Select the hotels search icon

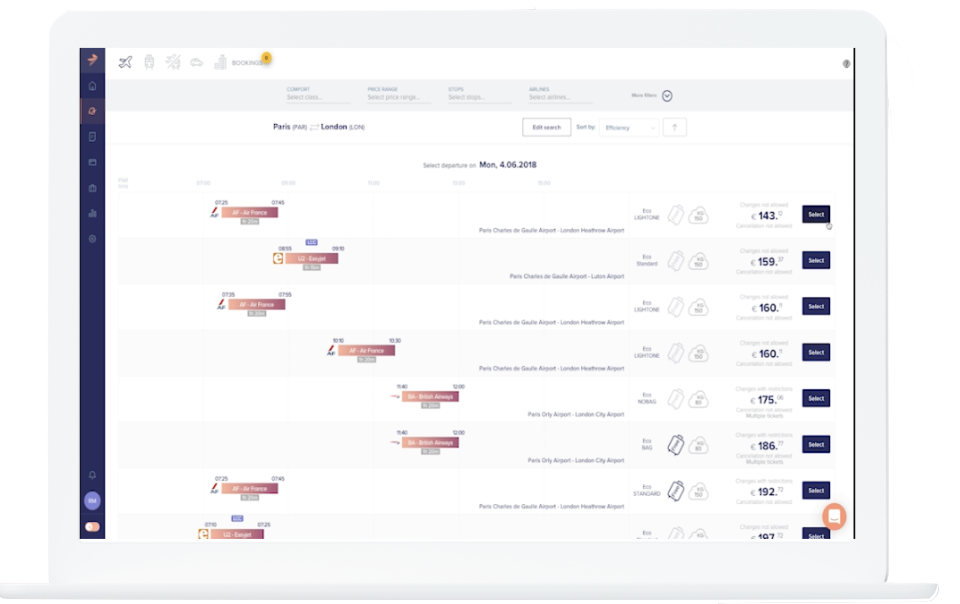220,62
